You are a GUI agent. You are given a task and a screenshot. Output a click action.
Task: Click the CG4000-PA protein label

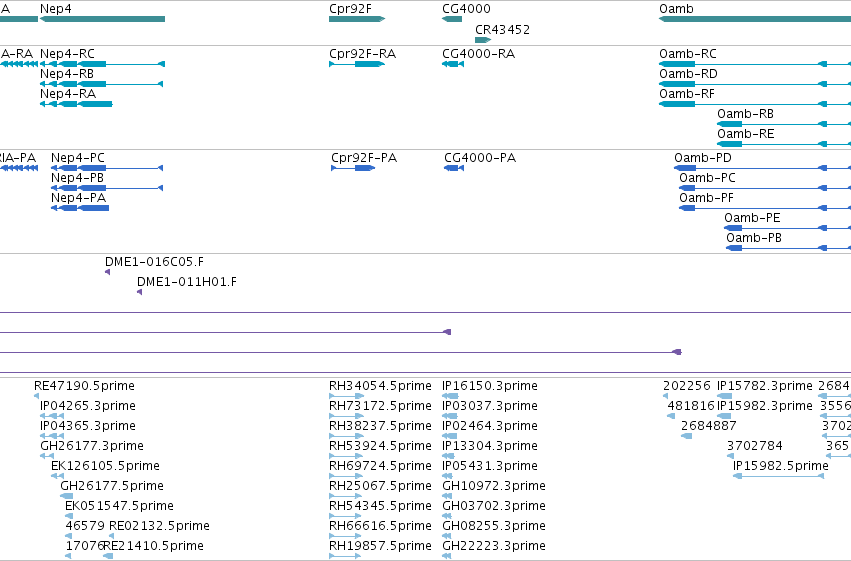coord(480,158)
